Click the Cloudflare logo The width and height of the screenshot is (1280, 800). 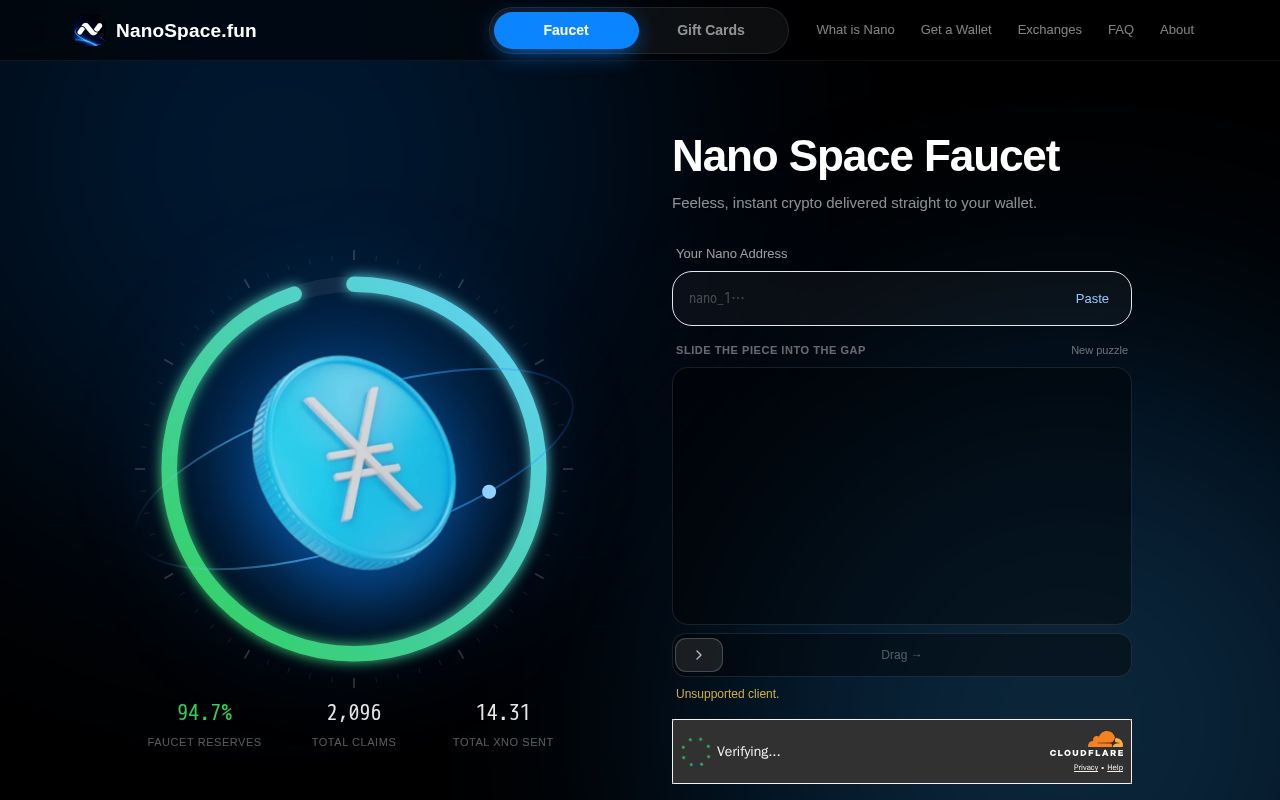(1087, 744)
